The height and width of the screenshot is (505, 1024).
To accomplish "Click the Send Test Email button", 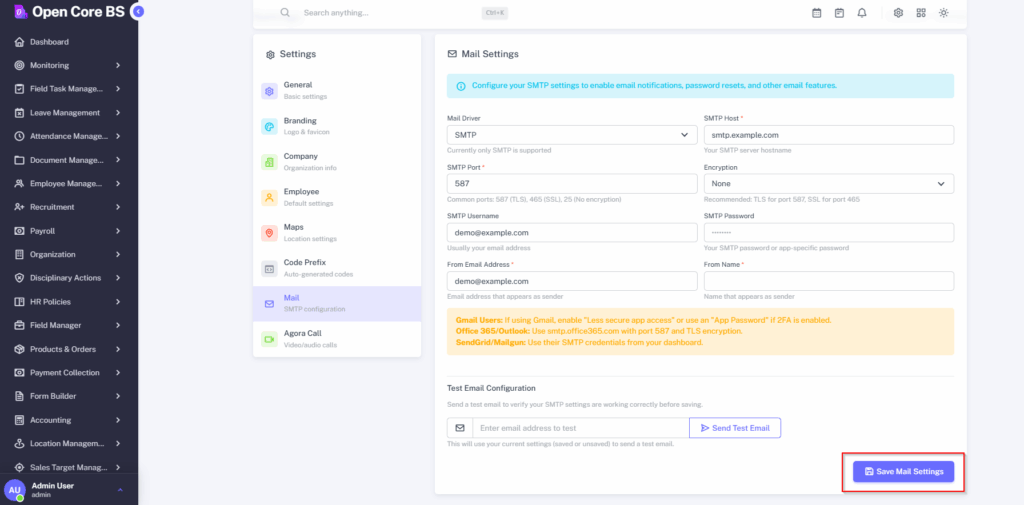I will [735, 428].
